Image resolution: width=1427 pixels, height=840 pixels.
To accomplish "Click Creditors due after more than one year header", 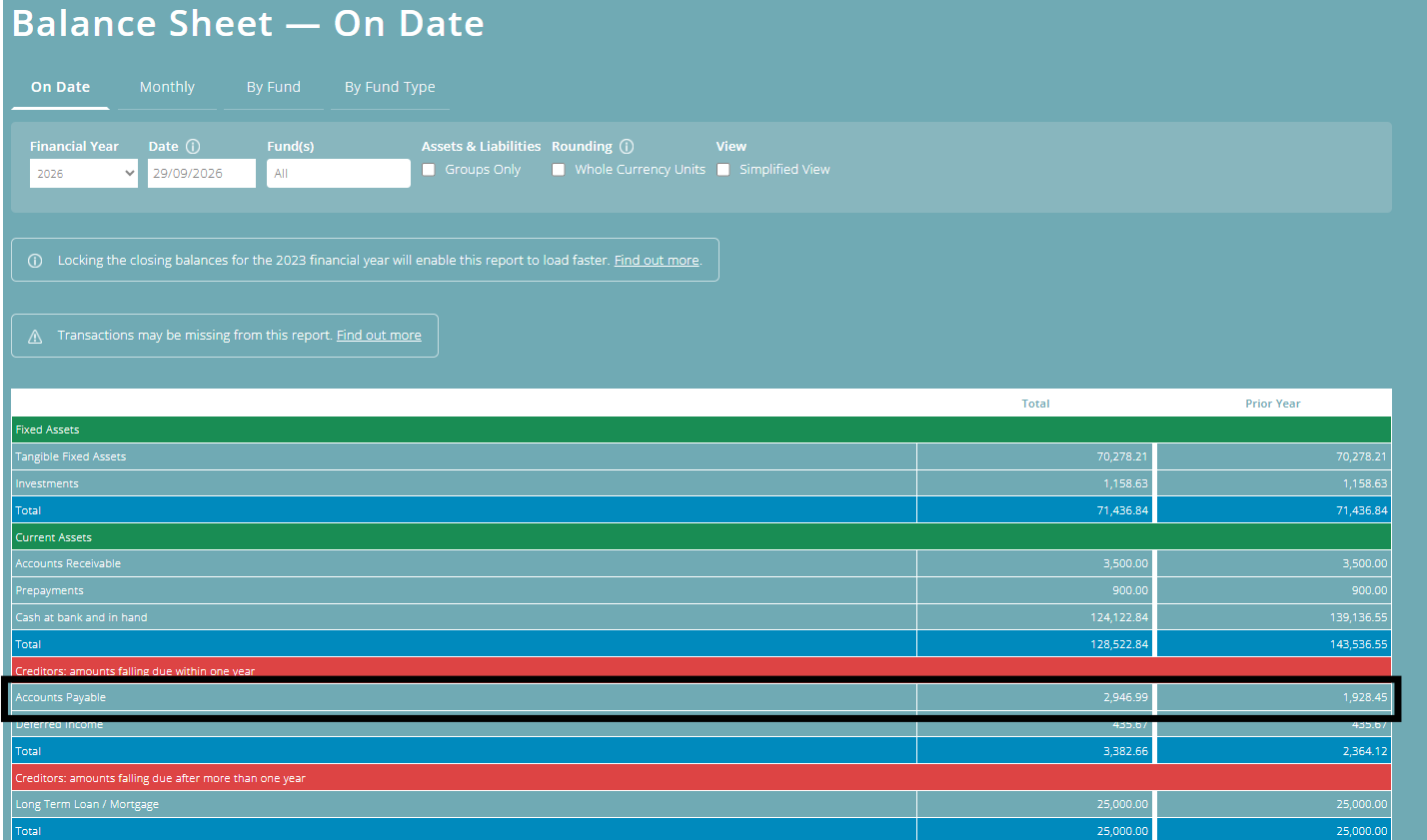I will click(702, 778).
